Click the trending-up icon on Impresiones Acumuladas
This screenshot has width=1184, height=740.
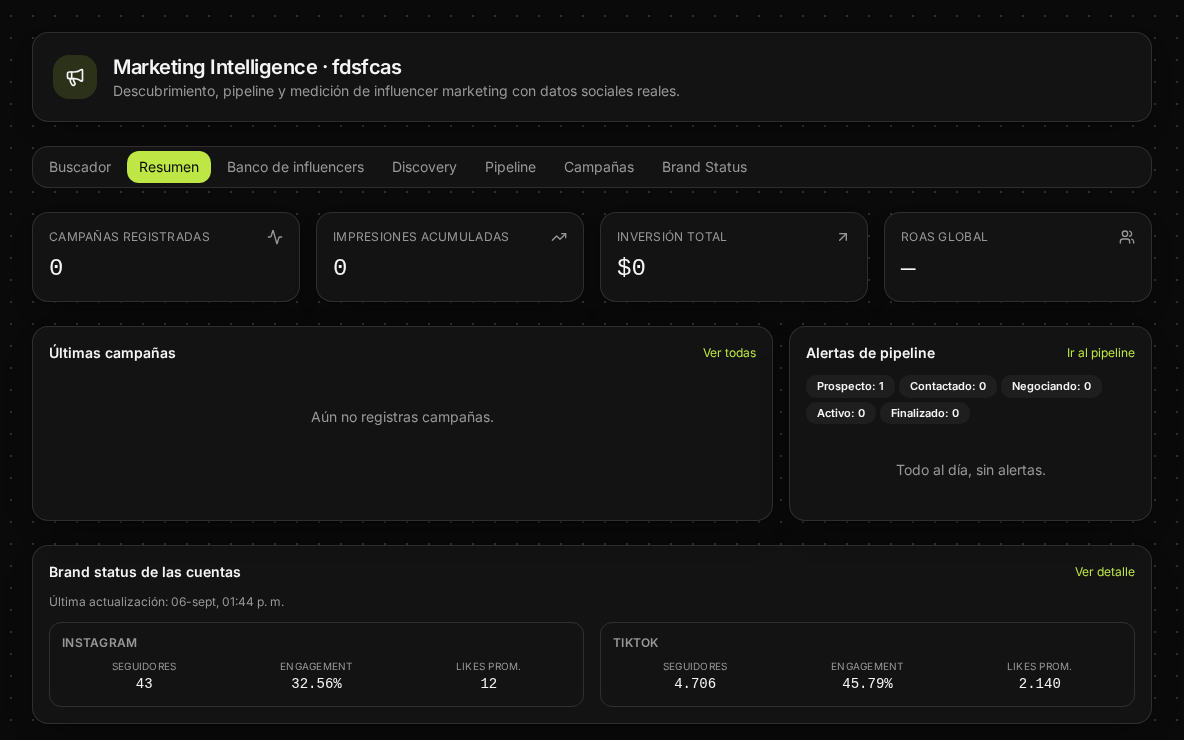pos(559,237)
